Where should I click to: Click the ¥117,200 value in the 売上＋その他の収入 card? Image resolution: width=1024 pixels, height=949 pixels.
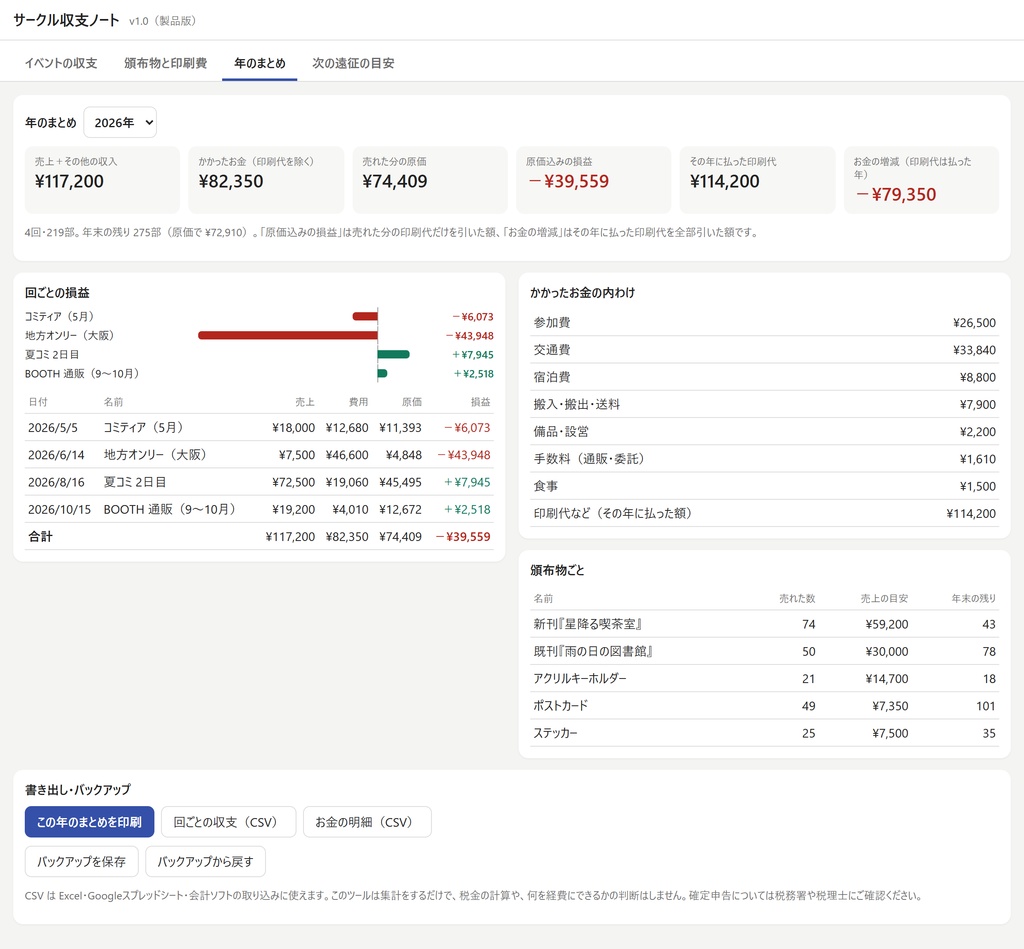click(69, 182)
